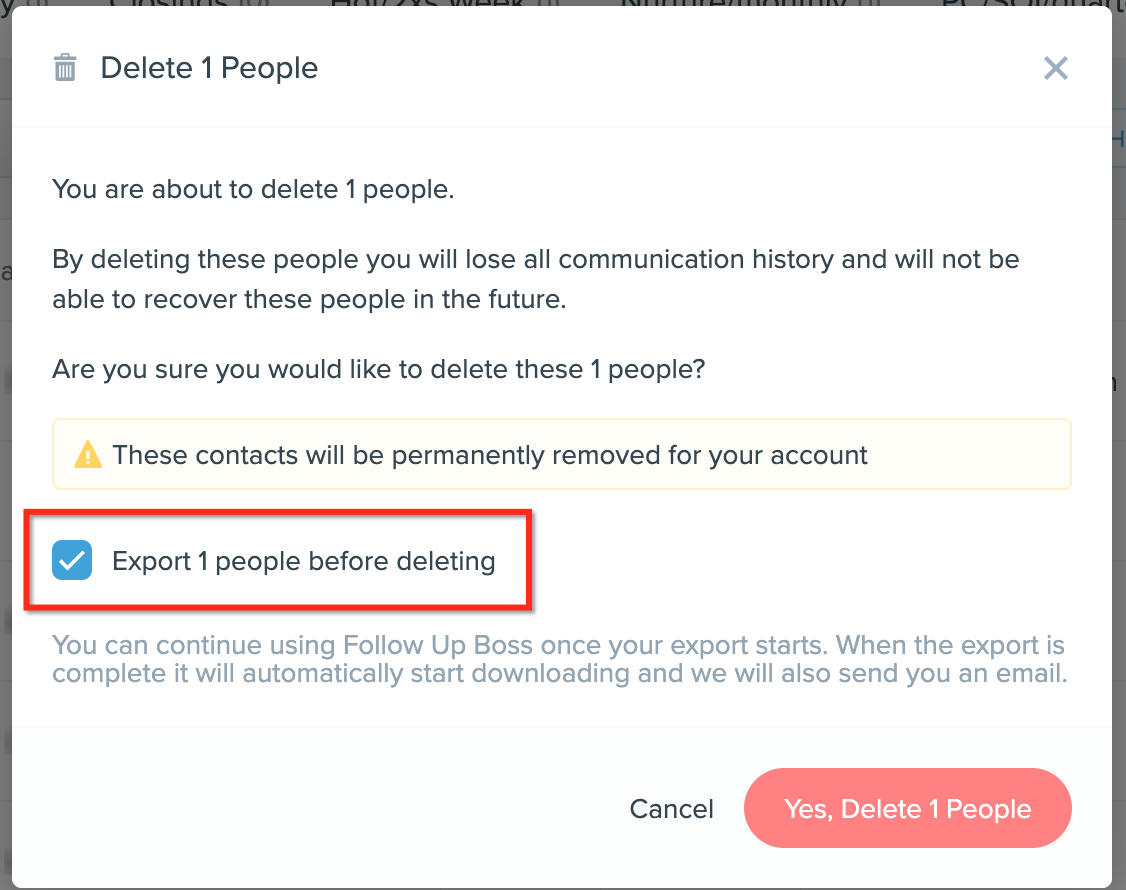Screen dimensions: 1126x890
Task: Click the permanently removed warning banner
Action: (562, 454)
